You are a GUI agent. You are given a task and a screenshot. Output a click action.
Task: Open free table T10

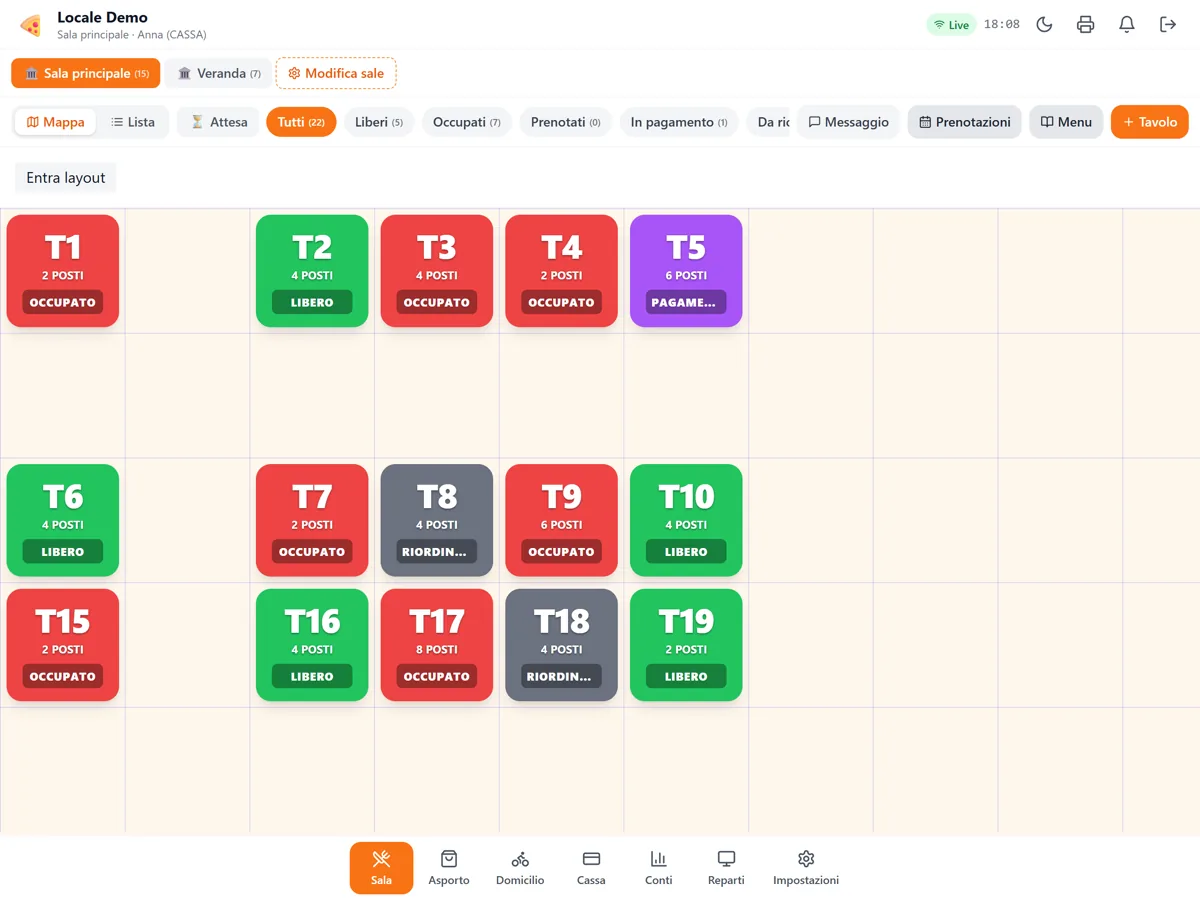pos(686,520)
